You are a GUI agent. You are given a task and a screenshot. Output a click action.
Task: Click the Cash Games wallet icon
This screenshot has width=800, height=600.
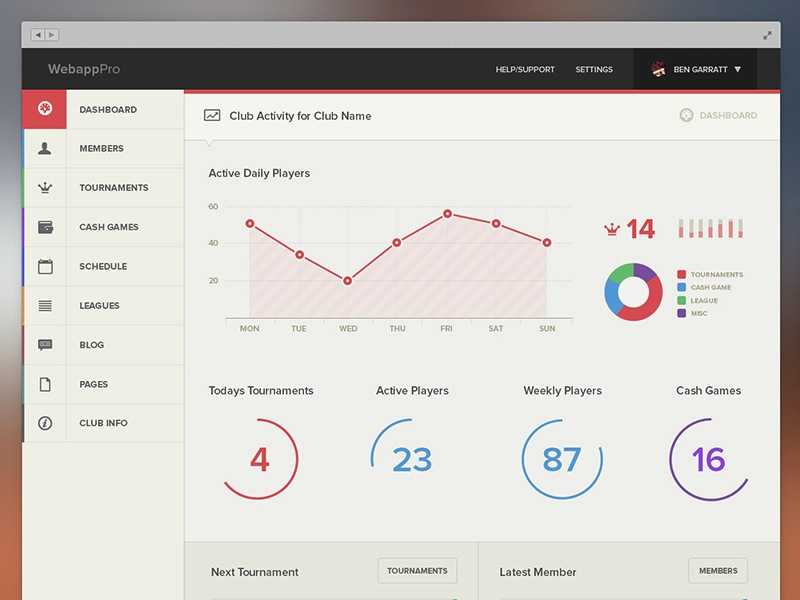point(44,227)
